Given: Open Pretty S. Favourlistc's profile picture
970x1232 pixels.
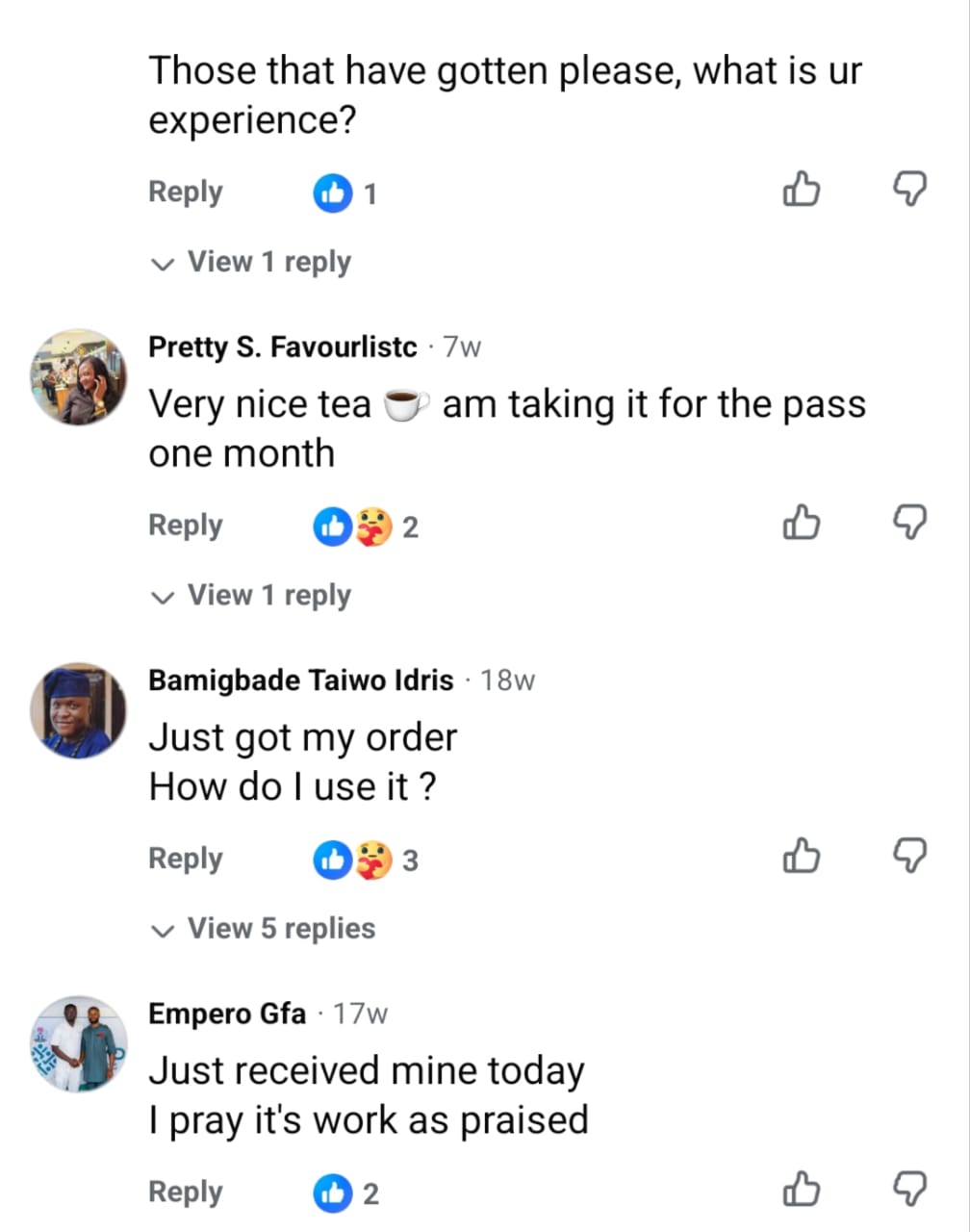Looking at the screenshot, I should (x=78, y=376).
